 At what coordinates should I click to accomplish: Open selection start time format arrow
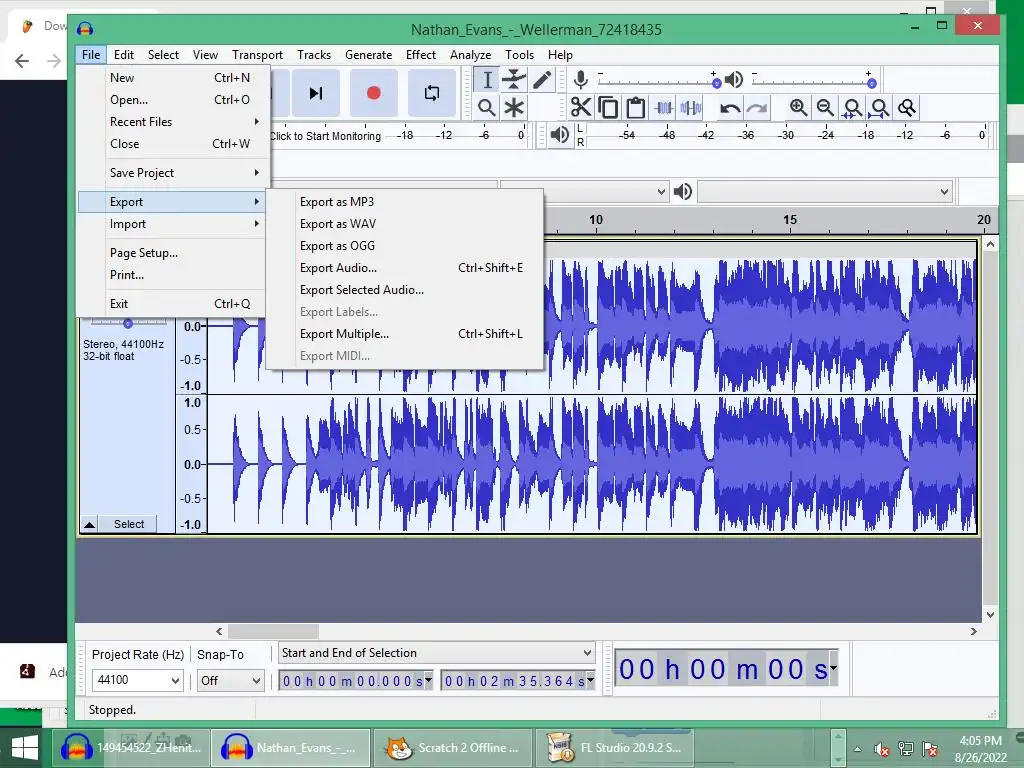tap(428, 680)
